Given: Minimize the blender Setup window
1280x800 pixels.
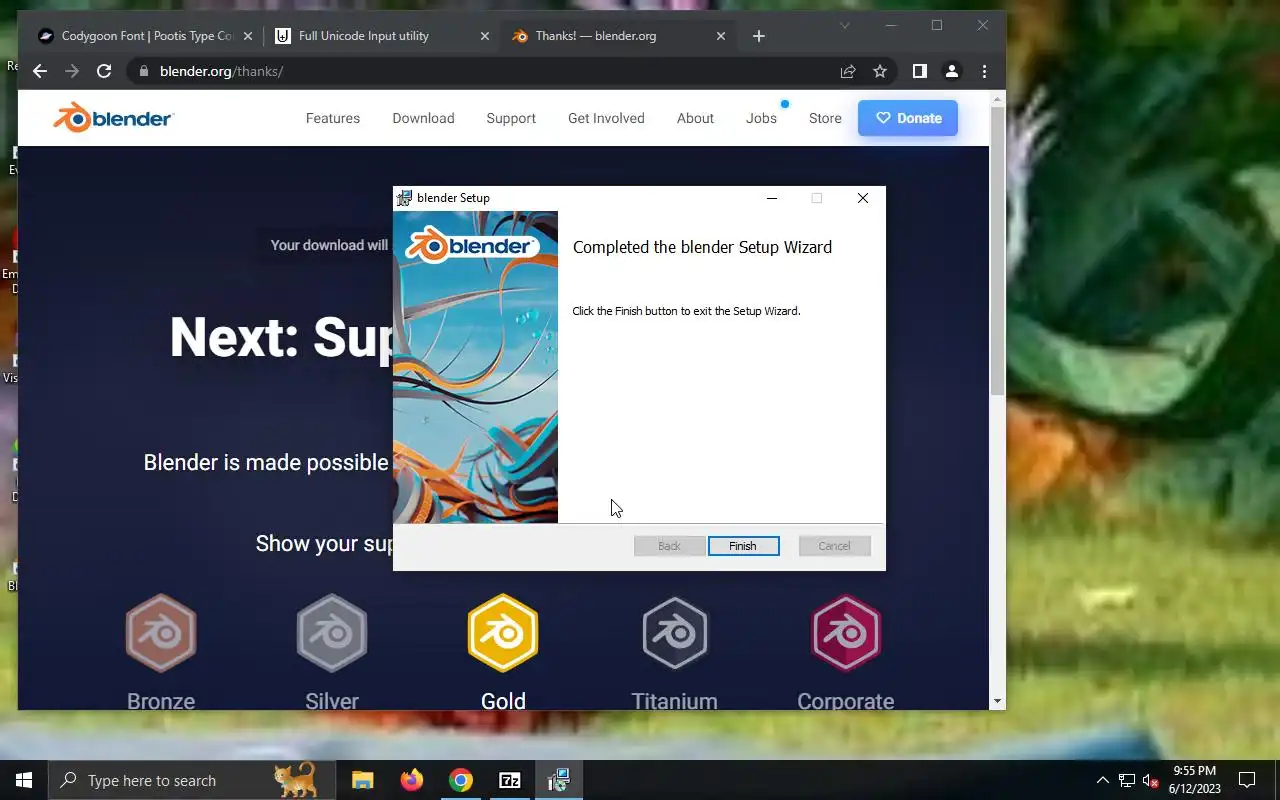Looking at the screenshot, I should click(x=771, y=198).
